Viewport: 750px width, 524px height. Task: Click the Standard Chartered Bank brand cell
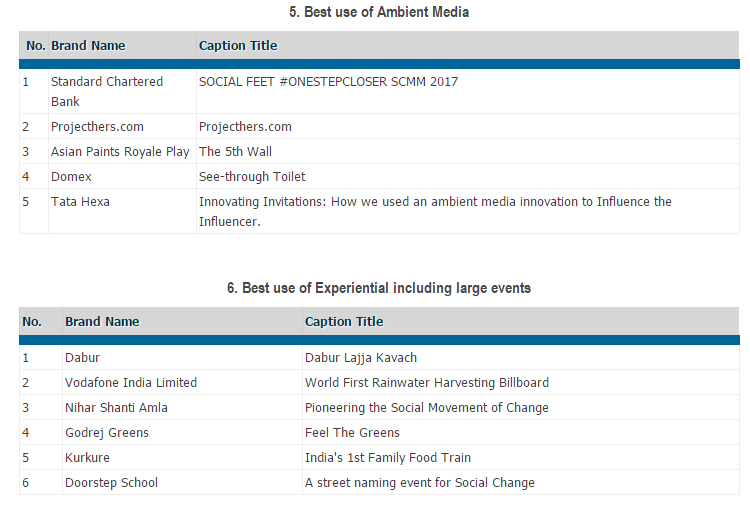coord(106,91)
